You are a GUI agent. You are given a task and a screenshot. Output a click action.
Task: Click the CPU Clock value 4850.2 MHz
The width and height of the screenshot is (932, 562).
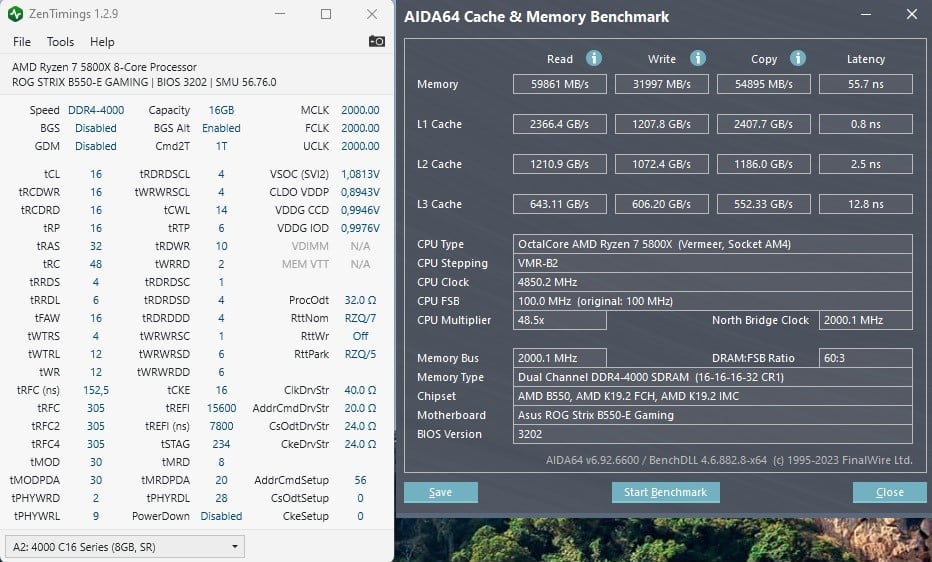pos(713,282)
